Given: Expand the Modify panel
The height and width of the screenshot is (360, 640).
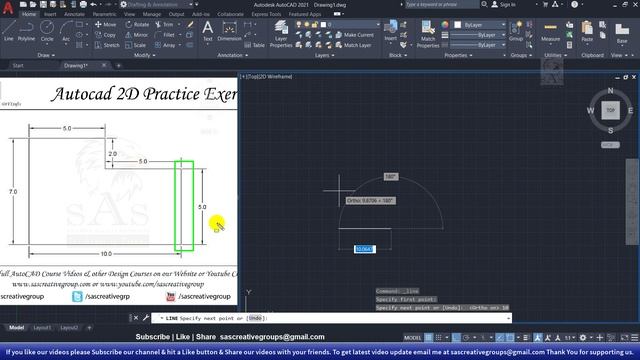Looking at the screenshot, I should click(144, 55).
